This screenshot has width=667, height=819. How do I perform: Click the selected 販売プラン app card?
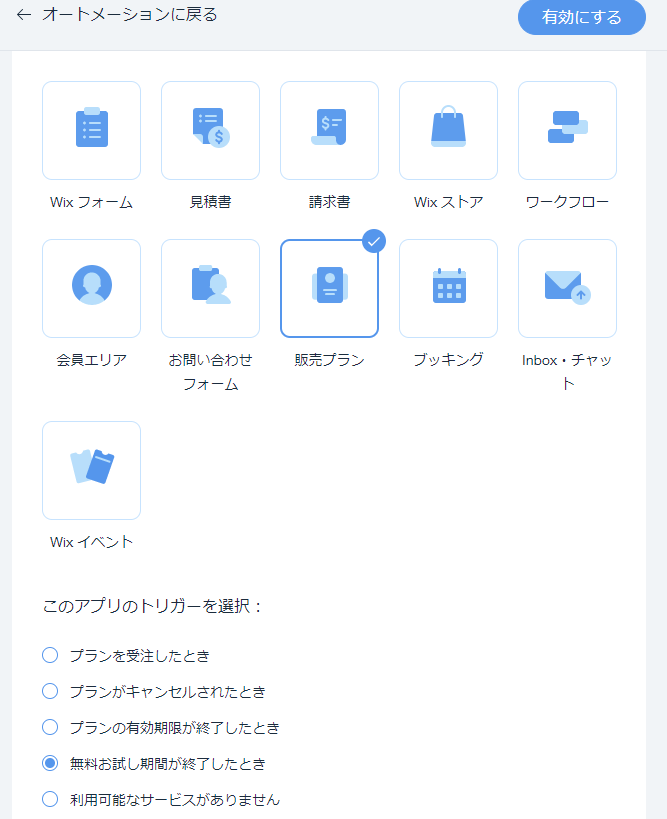point(330,288)
